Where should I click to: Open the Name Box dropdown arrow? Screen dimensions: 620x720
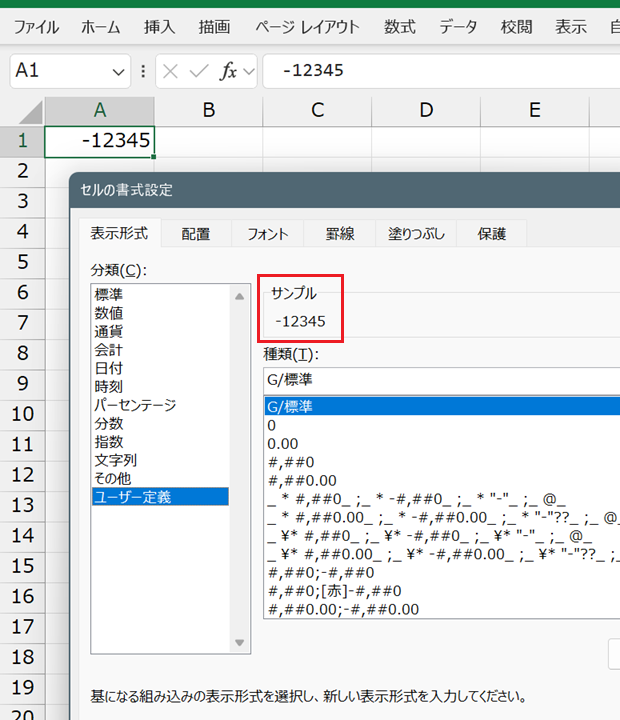[119, 72]
